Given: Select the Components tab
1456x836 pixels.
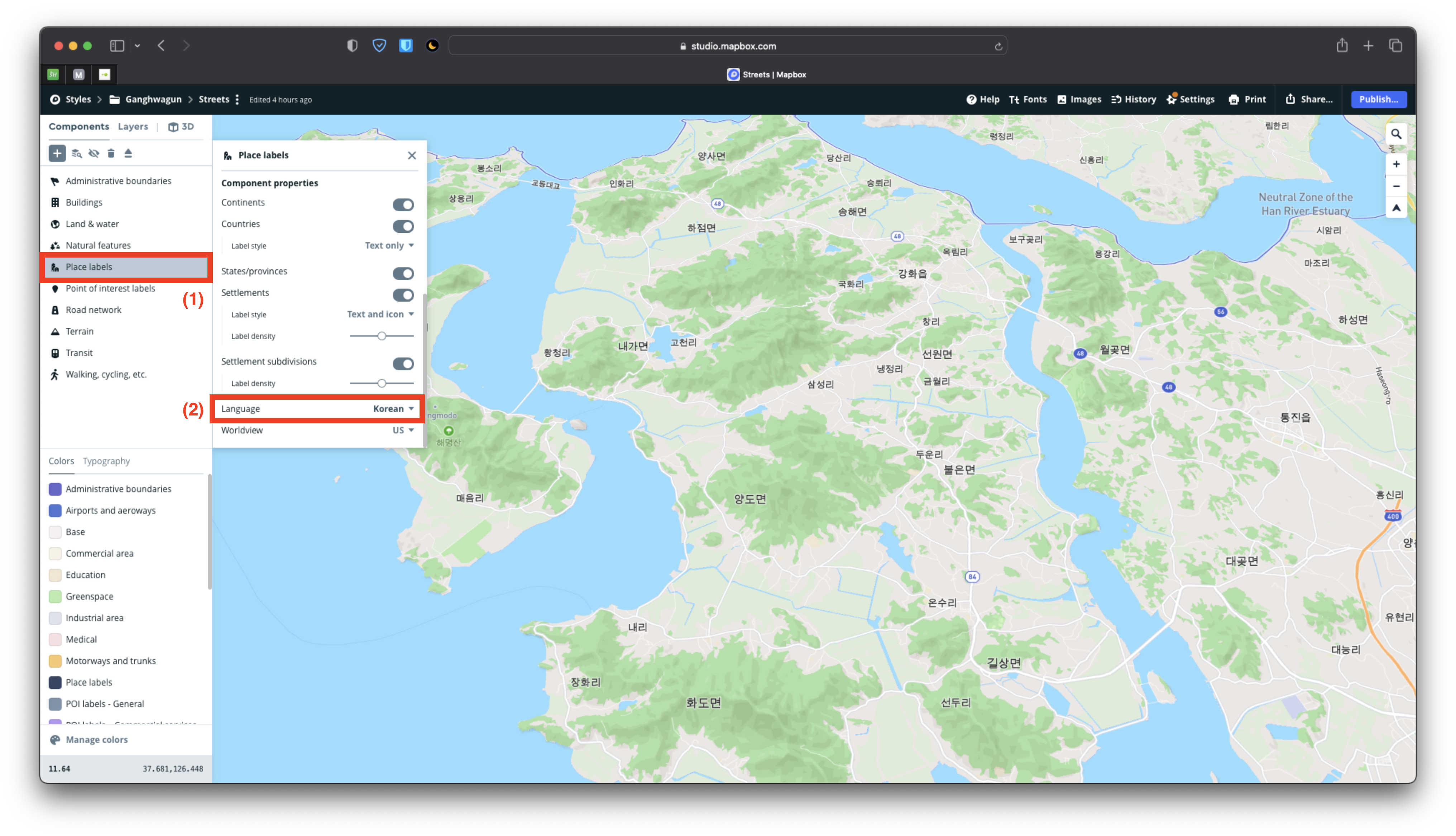Looking at the screenshot, I should (x=79, y=126).
